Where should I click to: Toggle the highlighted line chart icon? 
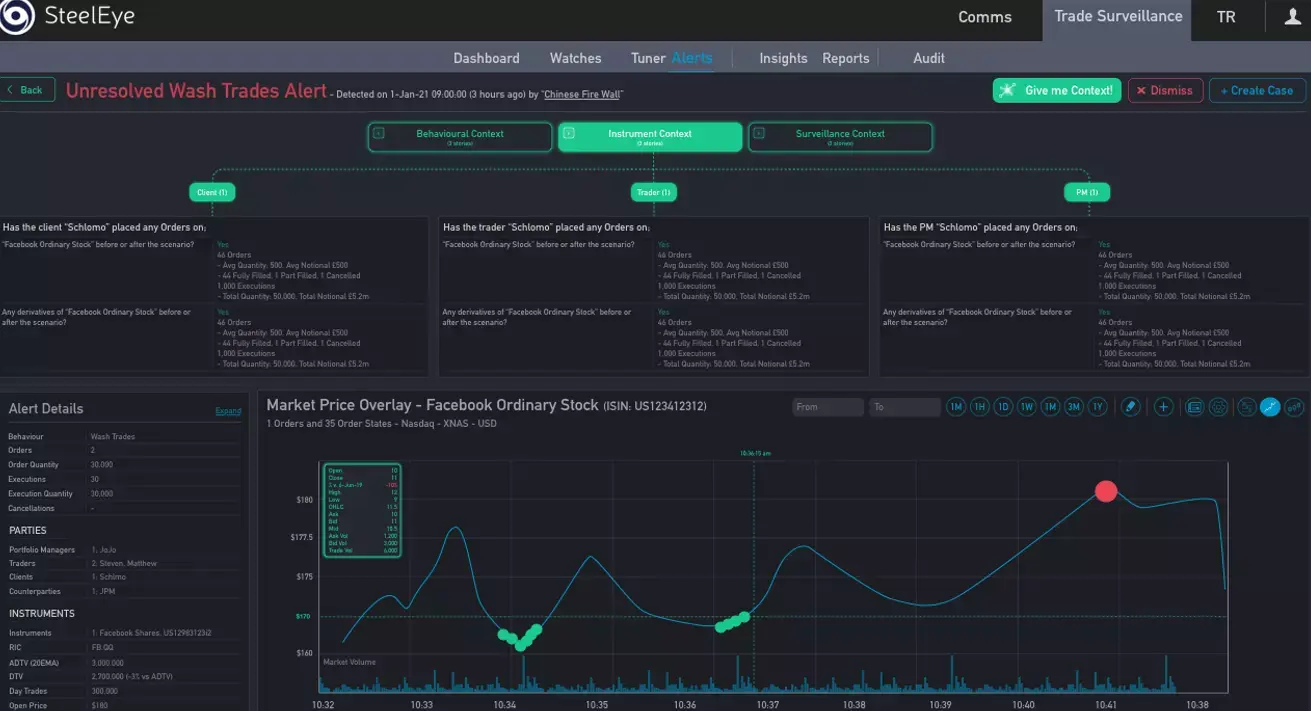tap(1270, 407)
